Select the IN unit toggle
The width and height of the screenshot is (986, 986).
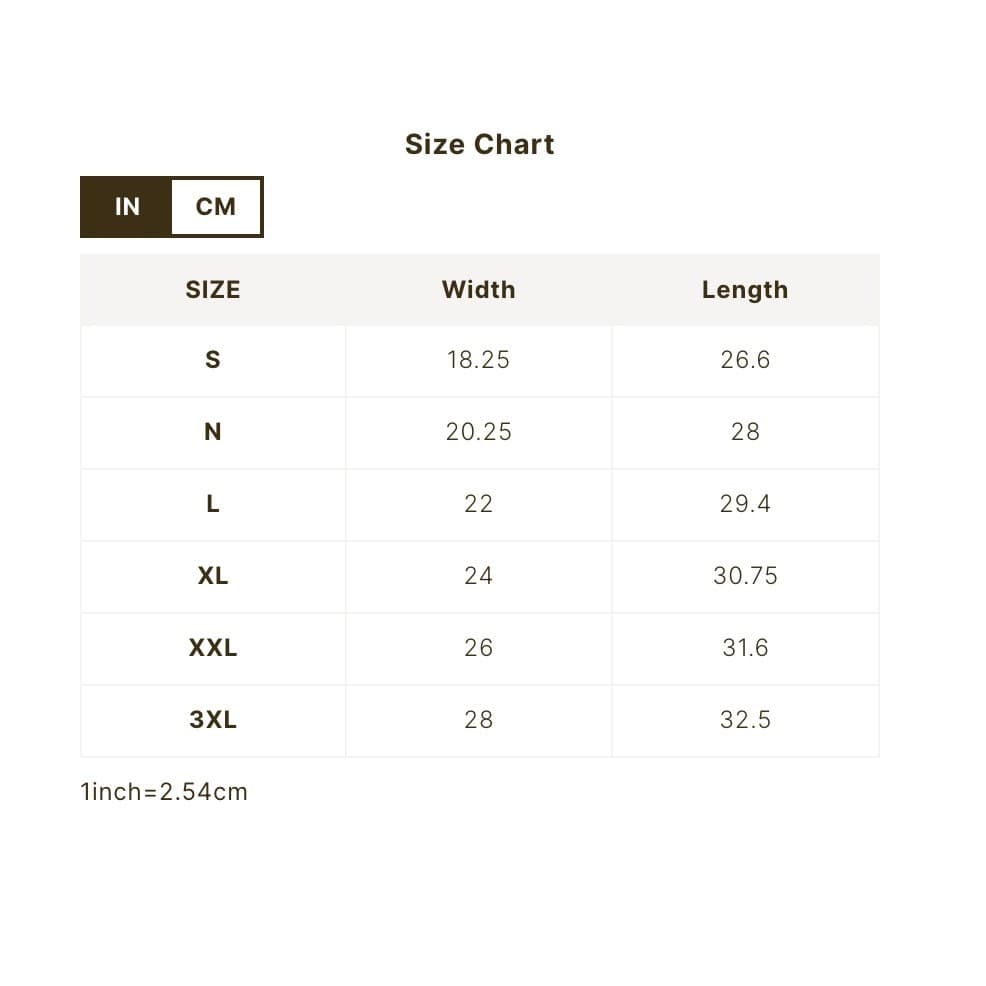pyautogui.click(x=126, y=207)
